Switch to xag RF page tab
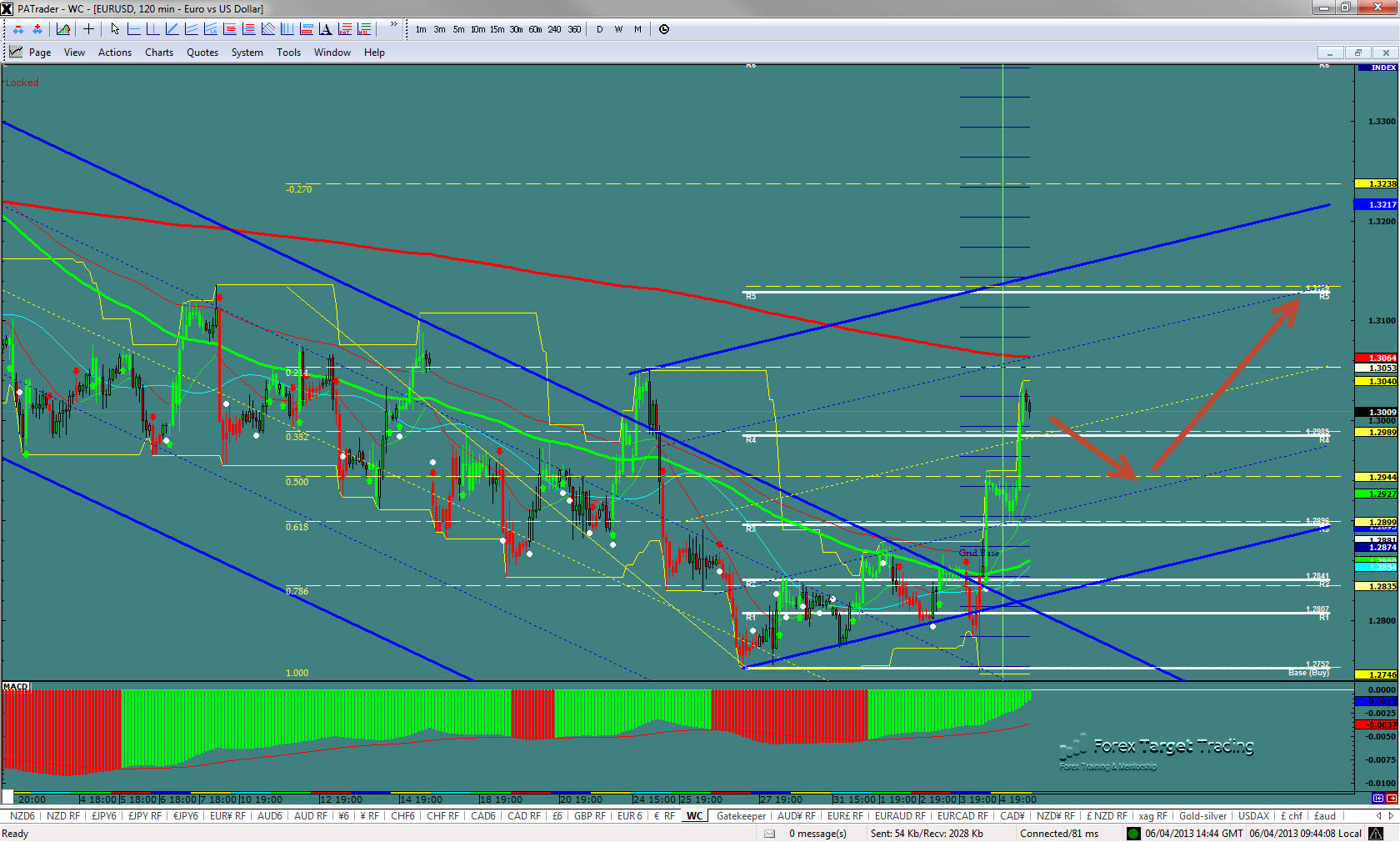 pyautogui.click(x=1153, y=816)
